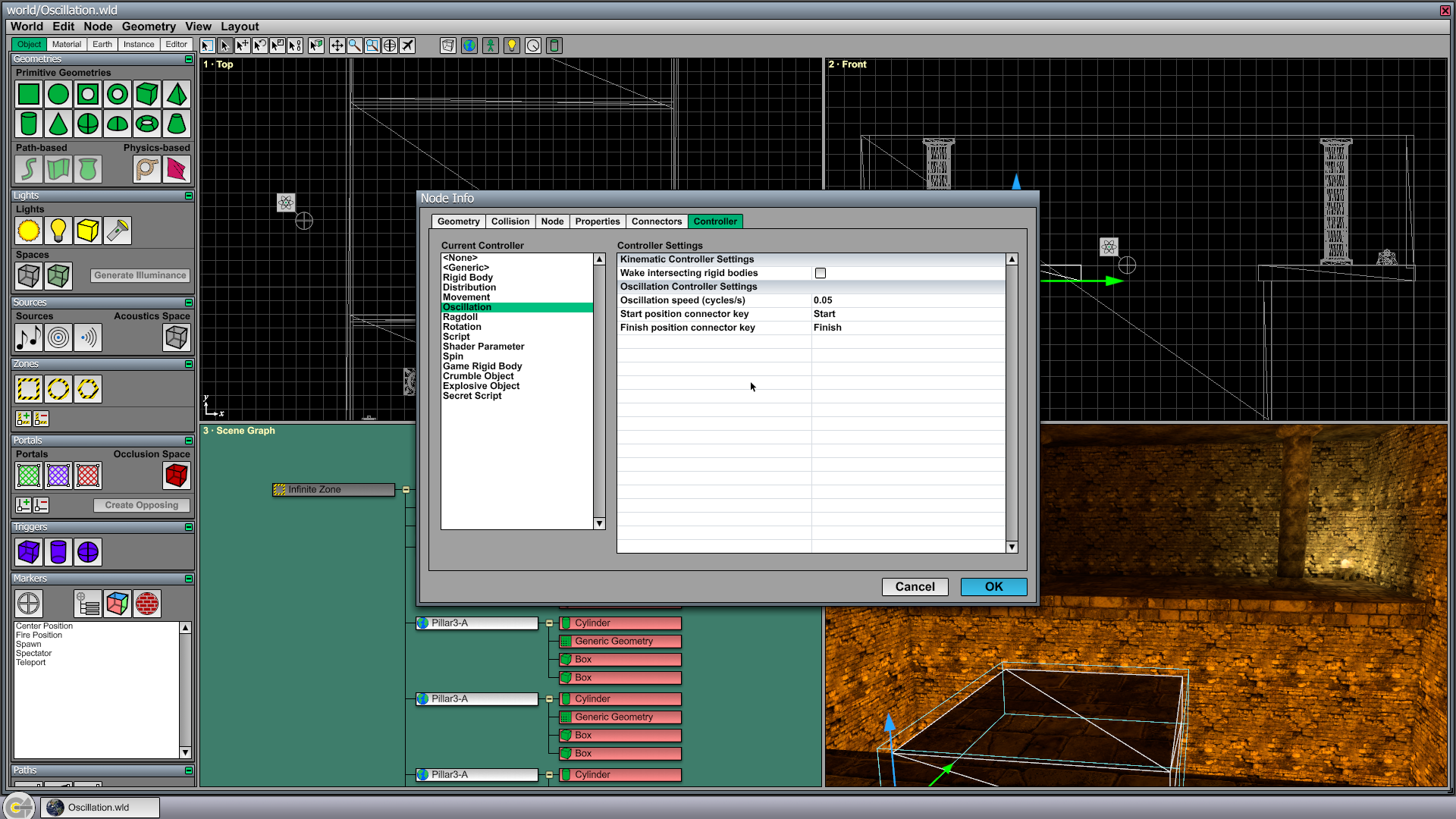Collapse the Geometries panel section
This screenshot has height=819, width=1456.
189,59
